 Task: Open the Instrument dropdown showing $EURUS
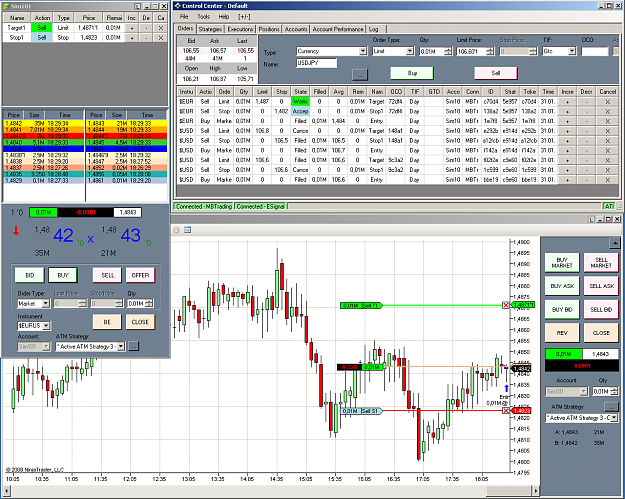click(46, 326)
